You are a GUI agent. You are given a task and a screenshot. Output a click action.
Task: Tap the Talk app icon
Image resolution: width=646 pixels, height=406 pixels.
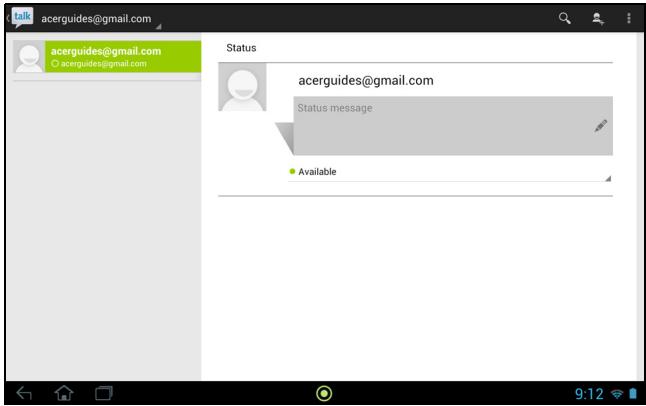pos(22,18)
